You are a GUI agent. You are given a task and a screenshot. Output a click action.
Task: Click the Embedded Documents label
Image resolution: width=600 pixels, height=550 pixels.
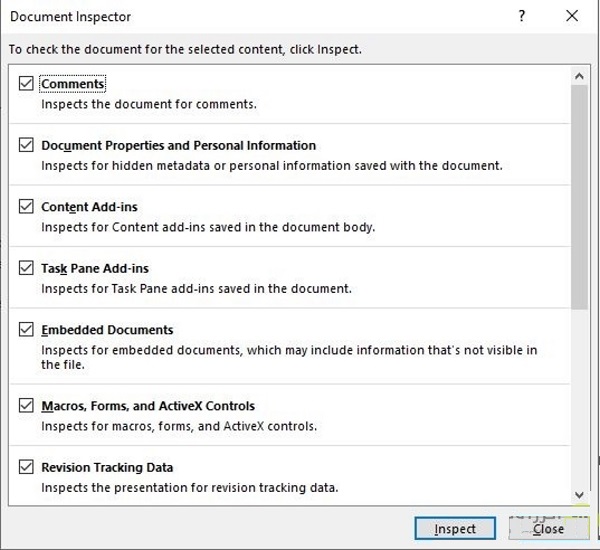click(107, 330)
